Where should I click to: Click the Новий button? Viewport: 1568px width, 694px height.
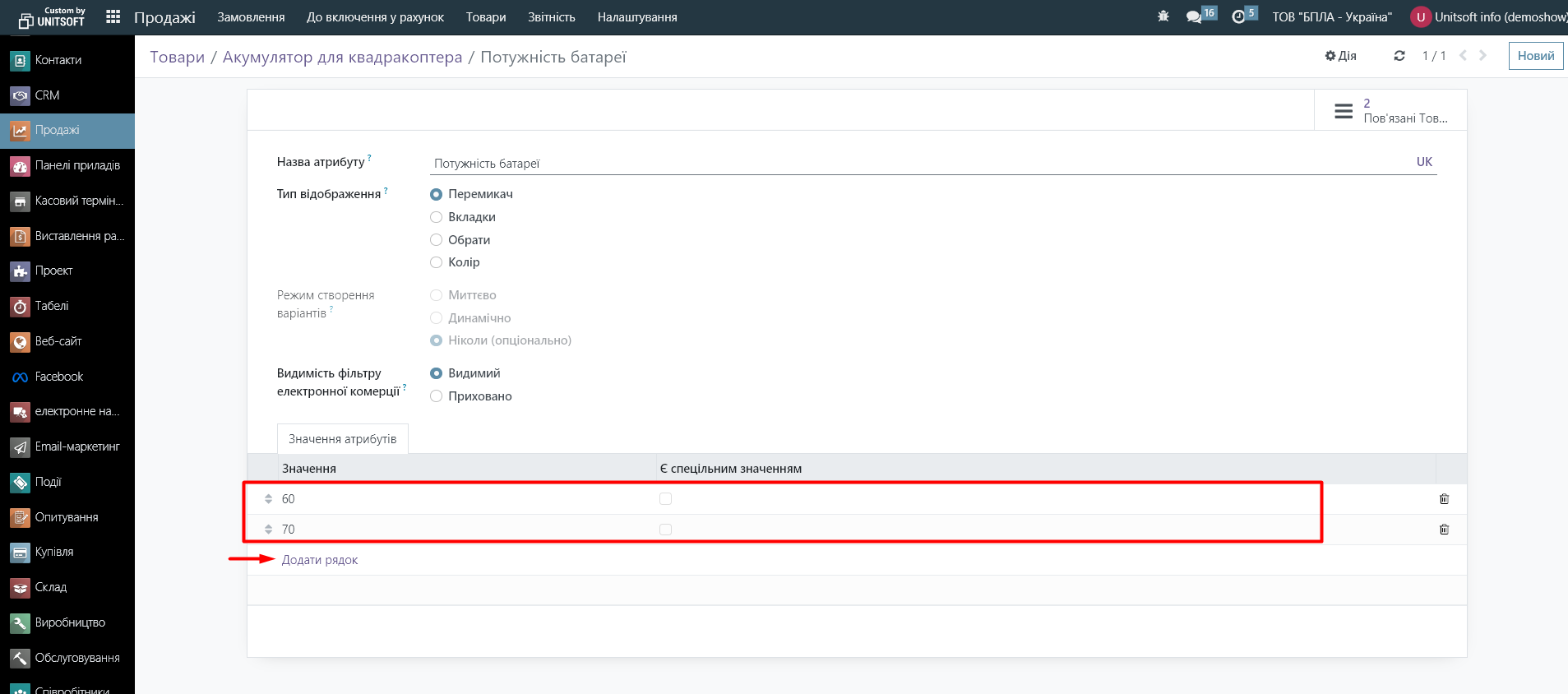pyautogui.click(x=1535, y=56)
